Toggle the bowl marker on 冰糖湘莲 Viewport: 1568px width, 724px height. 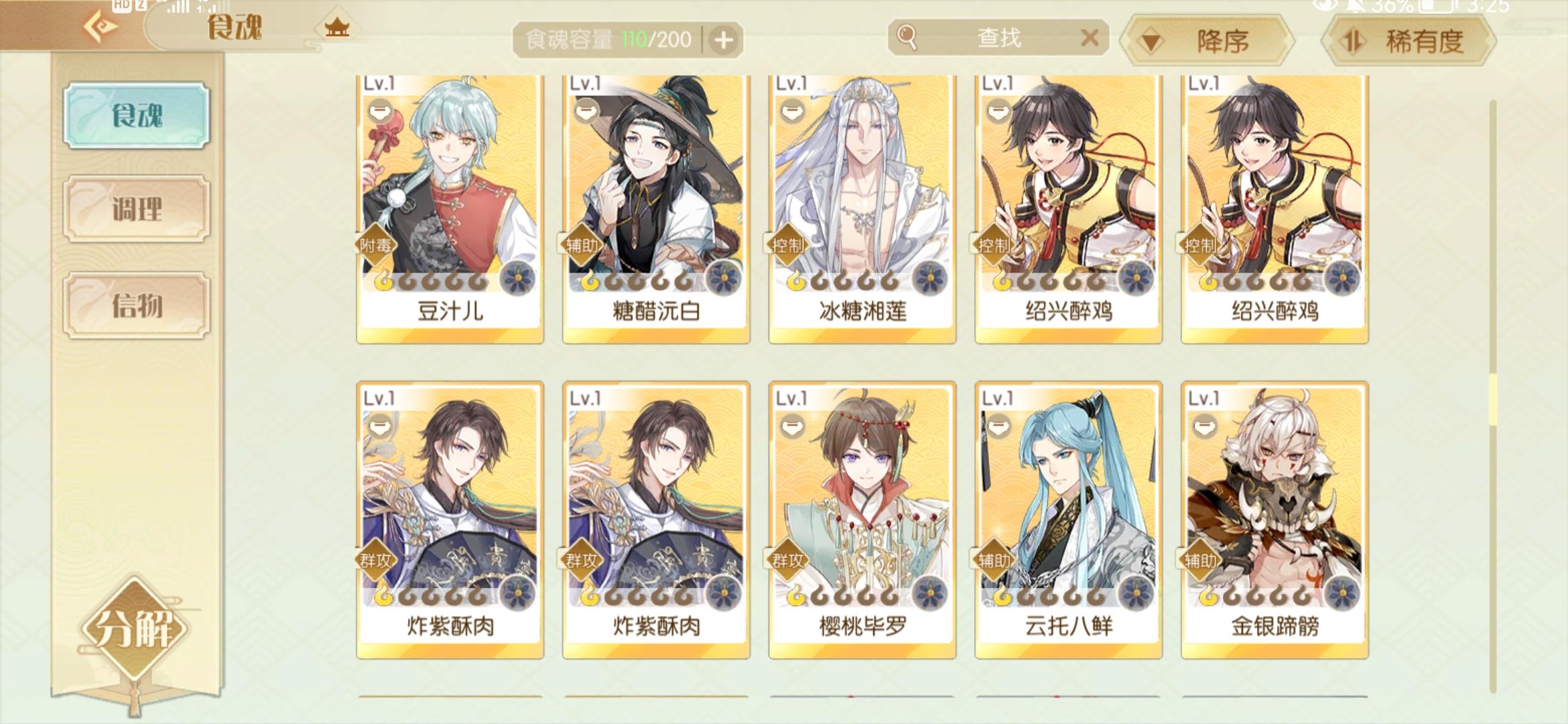(791, 110)
